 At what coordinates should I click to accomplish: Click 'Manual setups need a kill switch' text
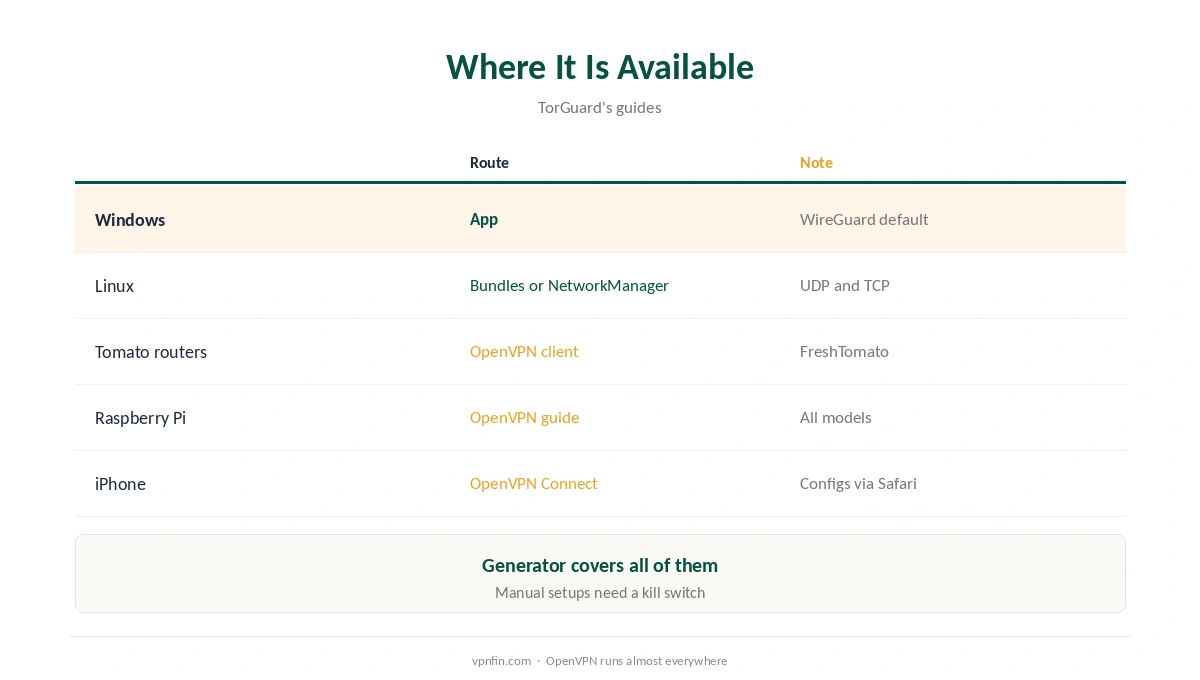(600, 592)
